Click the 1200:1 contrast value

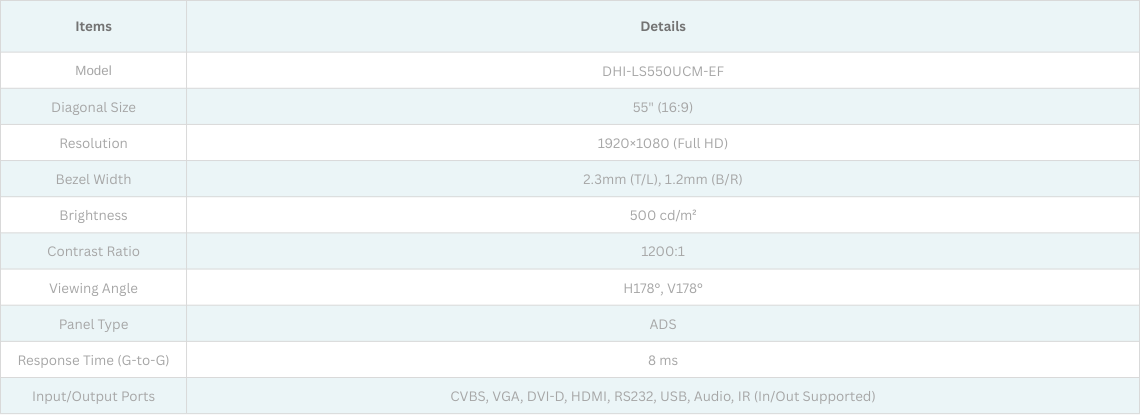tap(662, 251)
